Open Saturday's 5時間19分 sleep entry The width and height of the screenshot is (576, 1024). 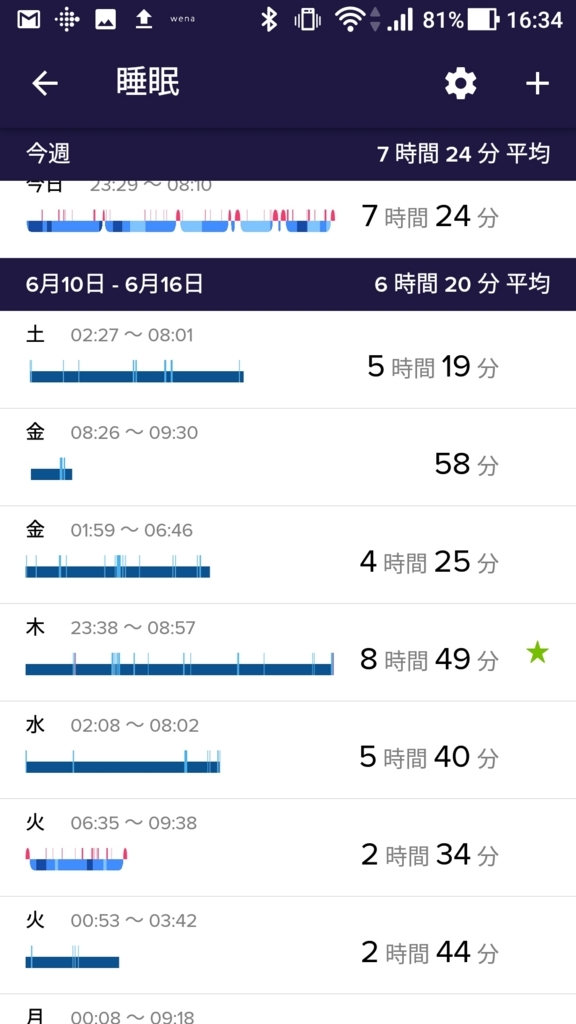click(288, 358)
